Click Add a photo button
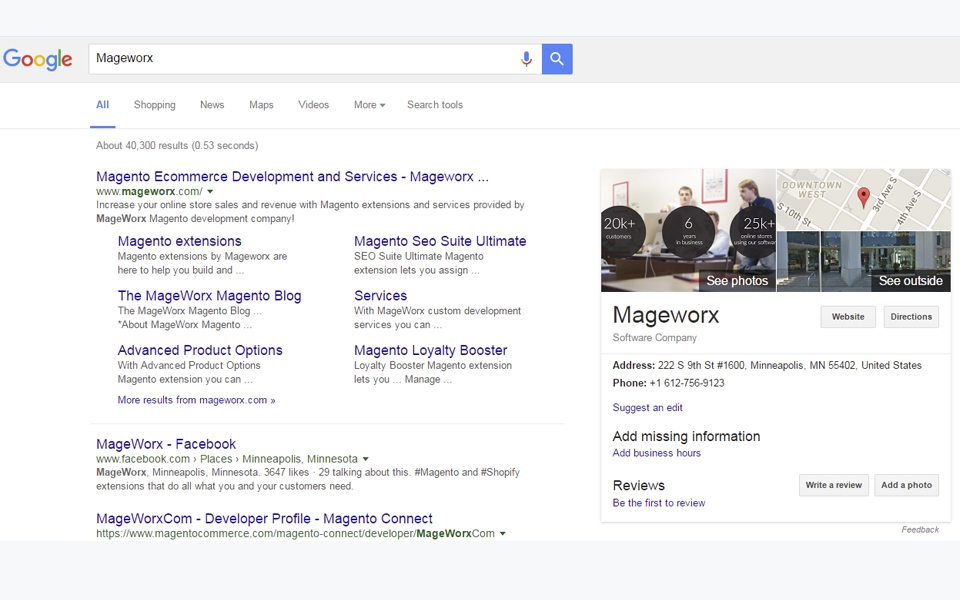The height and width of the screenshot is (600, 960). [906, 485]
